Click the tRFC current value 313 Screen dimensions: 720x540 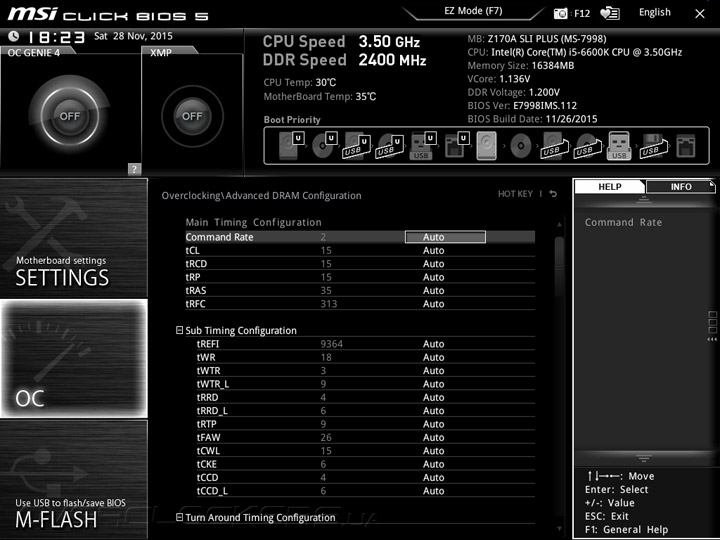tap(329, 304)
